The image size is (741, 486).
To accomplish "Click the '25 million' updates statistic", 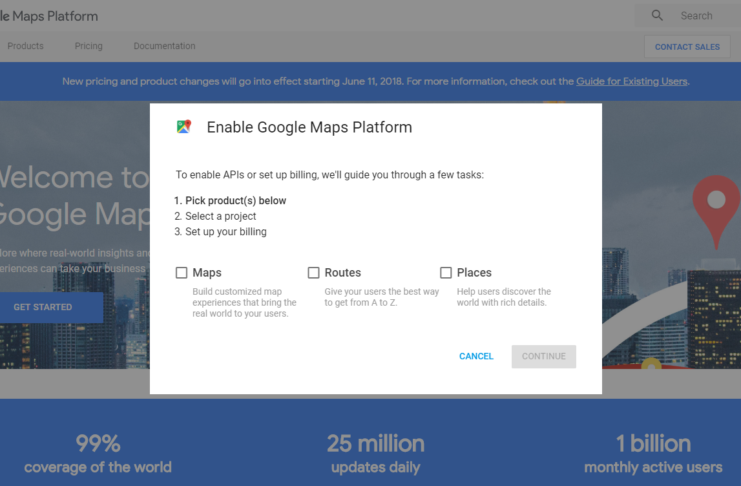I will [x=376, y=443].
